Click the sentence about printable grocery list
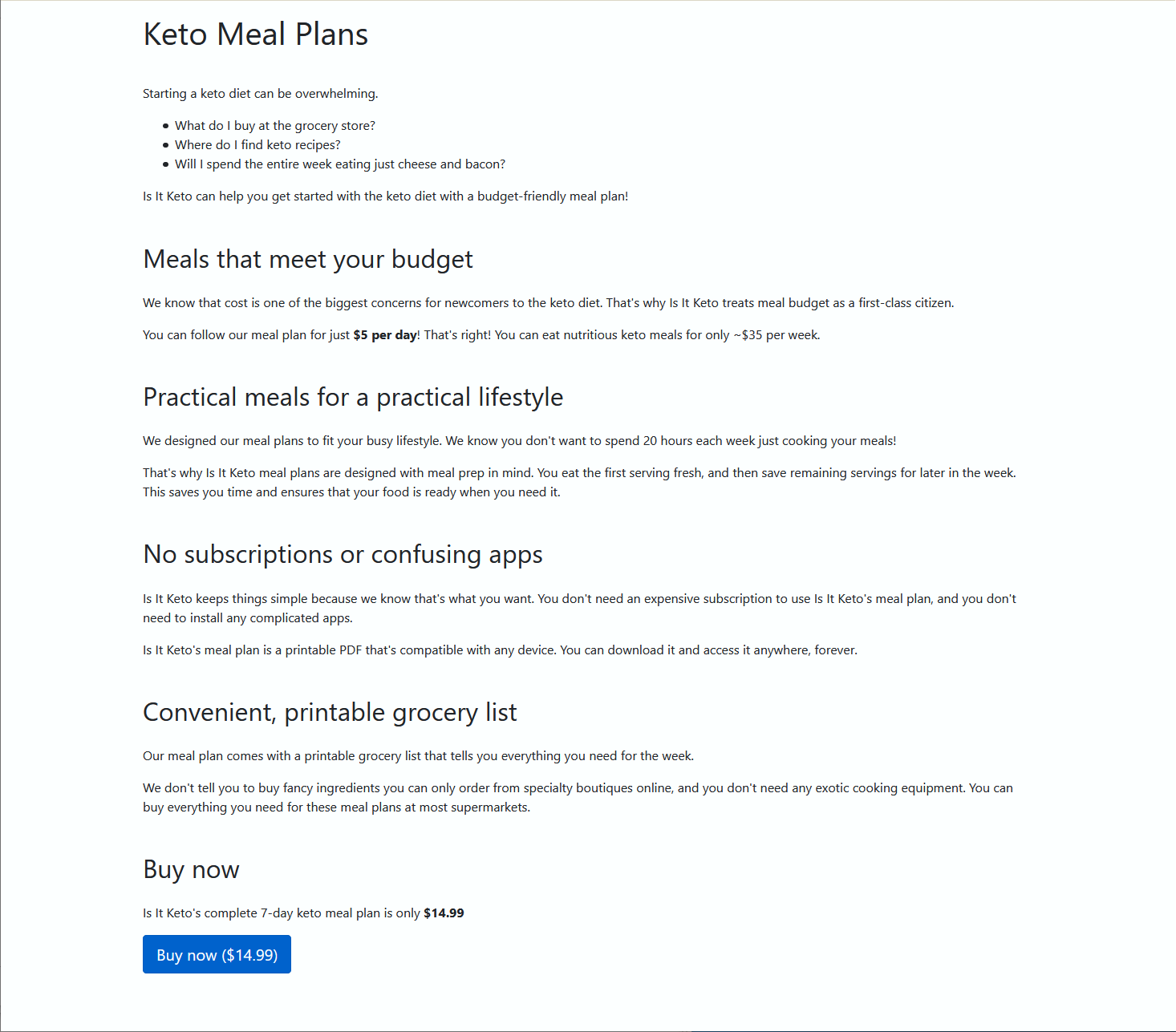The height and width of the screenshot is (1032, 1176). point(419,756)
